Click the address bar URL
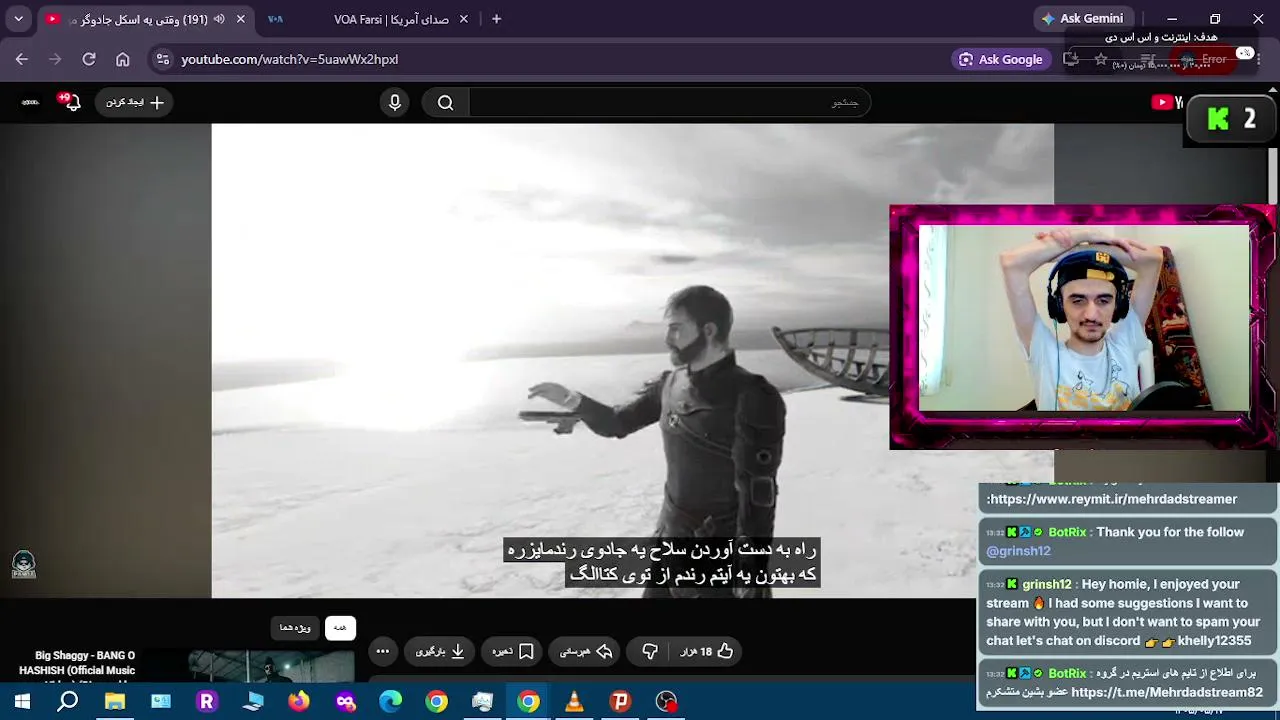The width and height of the screenshot is (1280, 720). coord(290,59)
